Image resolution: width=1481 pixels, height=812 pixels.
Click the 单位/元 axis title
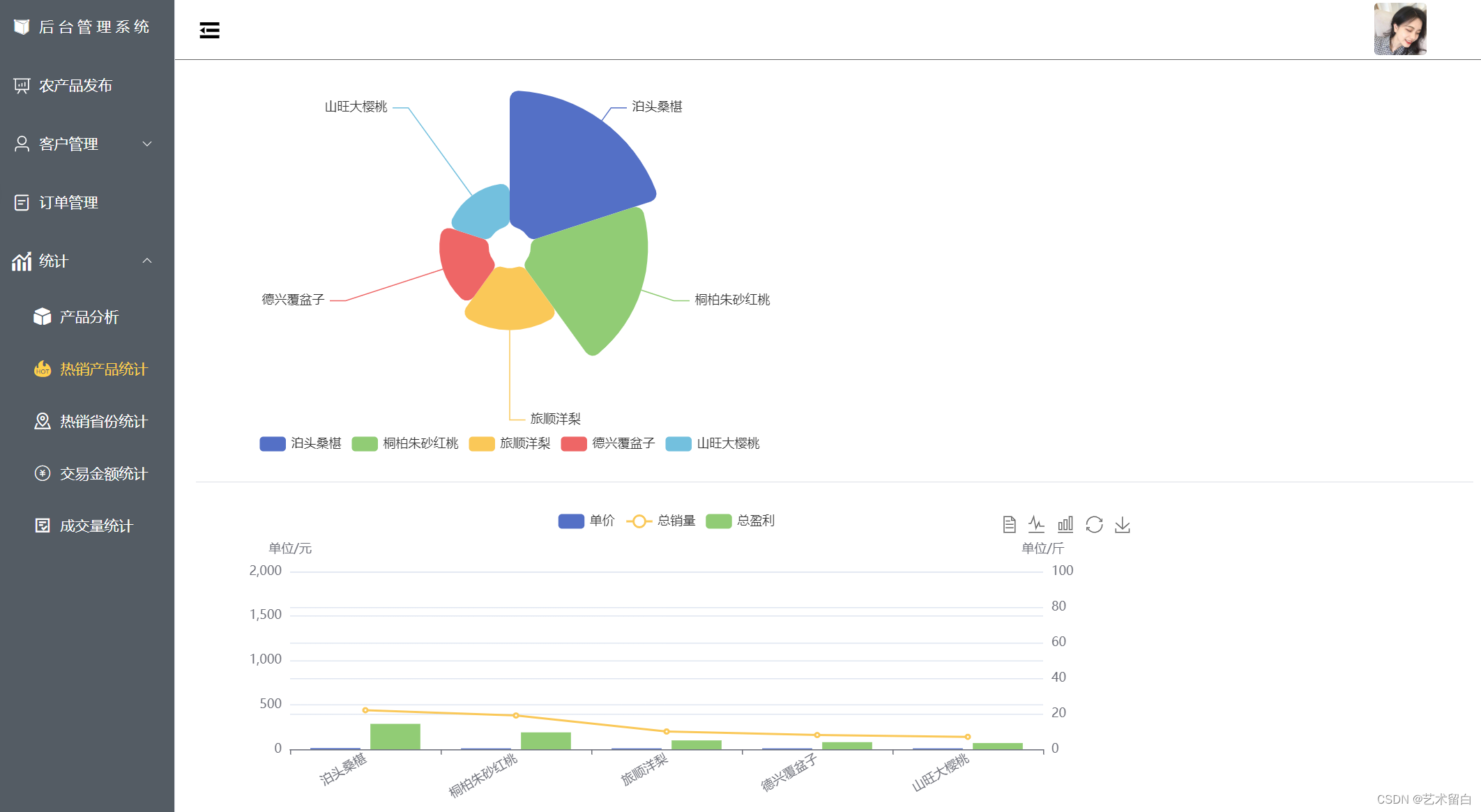coord(290,549)
